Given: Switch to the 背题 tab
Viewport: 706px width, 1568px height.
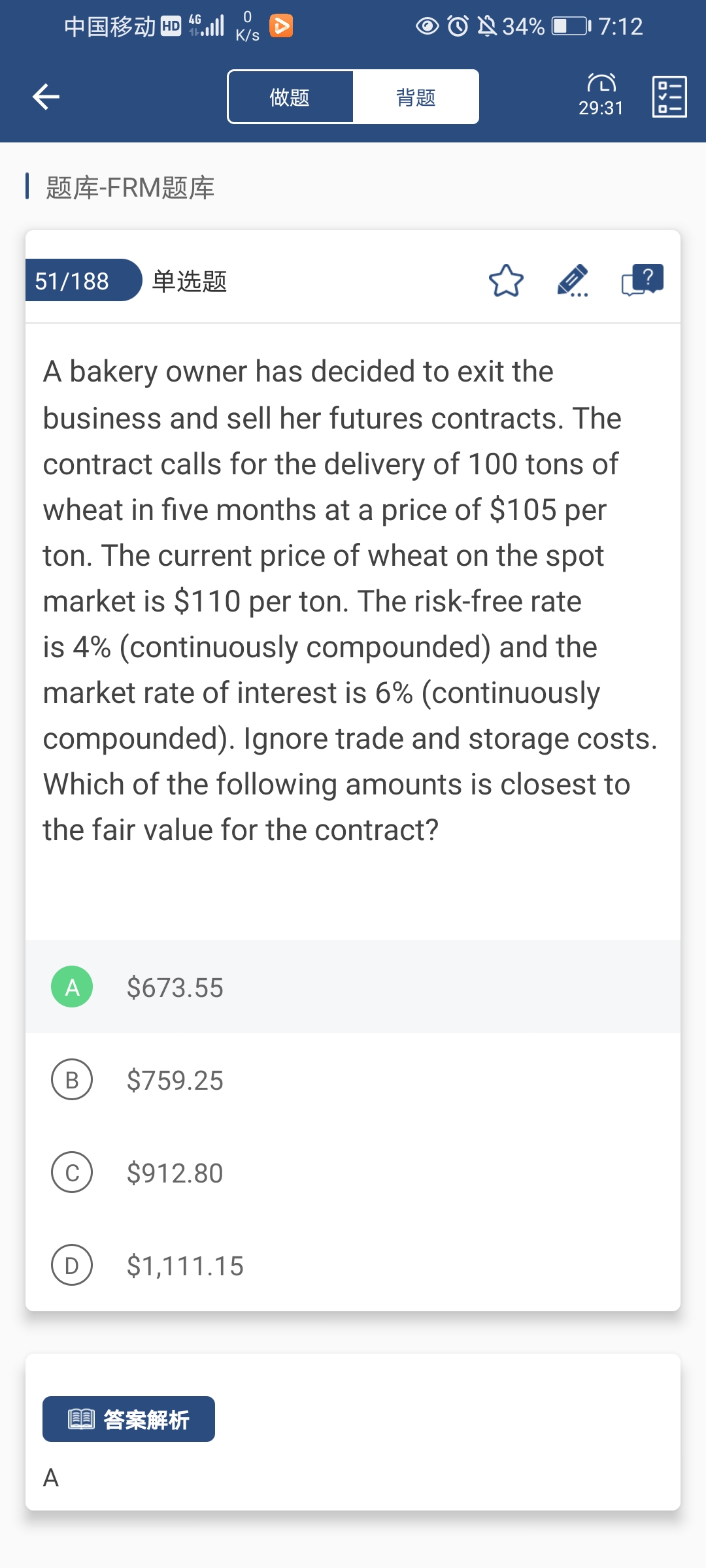Looking at the screenshot, I should pos(416,97).
